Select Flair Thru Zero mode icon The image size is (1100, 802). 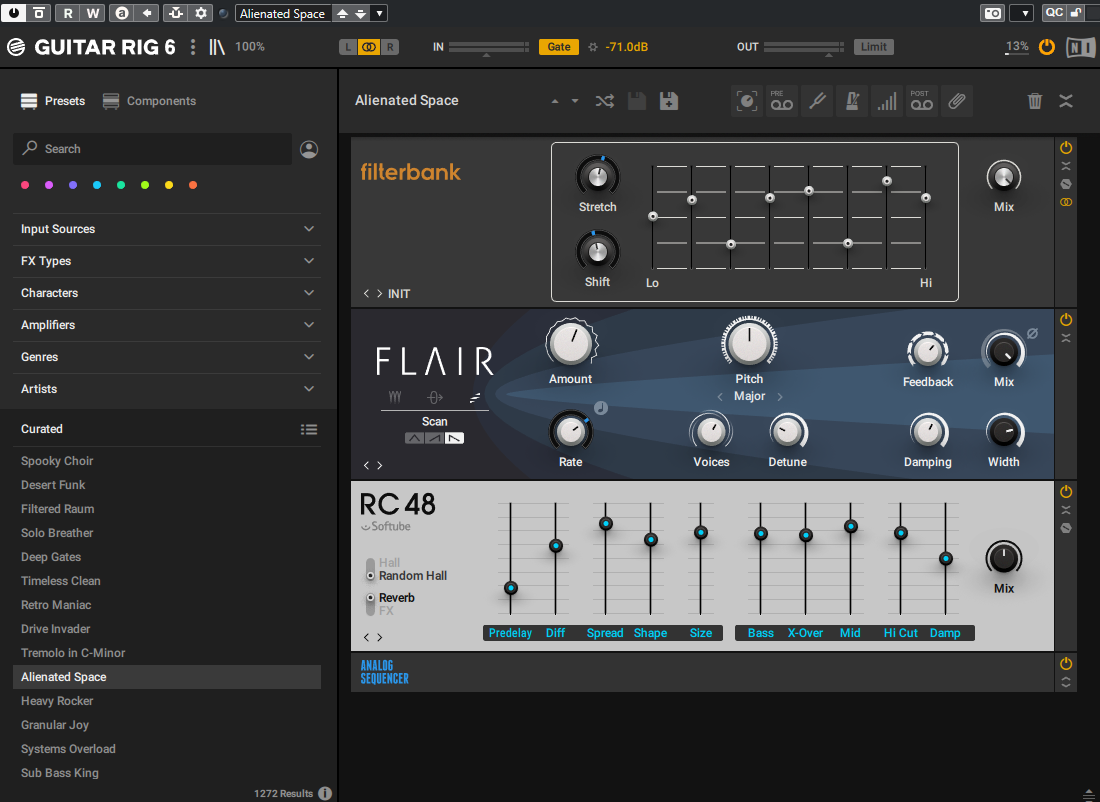(x=435, y=398)
